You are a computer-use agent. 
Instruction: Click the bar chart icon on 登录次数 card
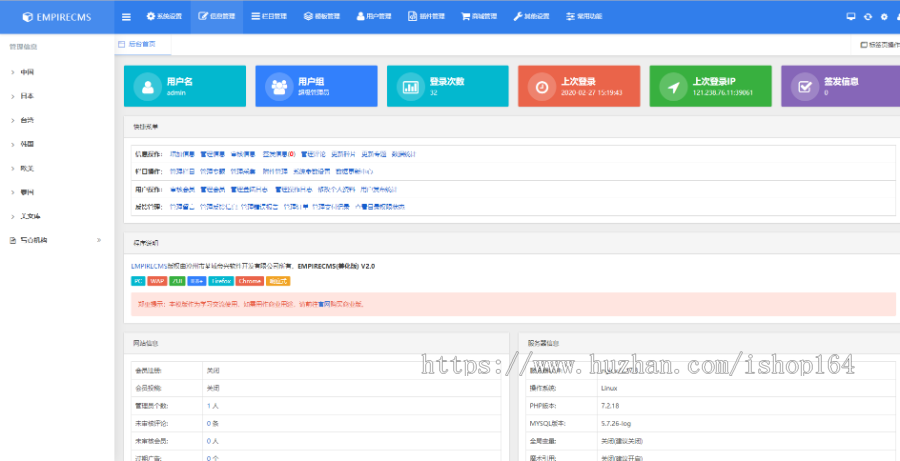[410, 87]
